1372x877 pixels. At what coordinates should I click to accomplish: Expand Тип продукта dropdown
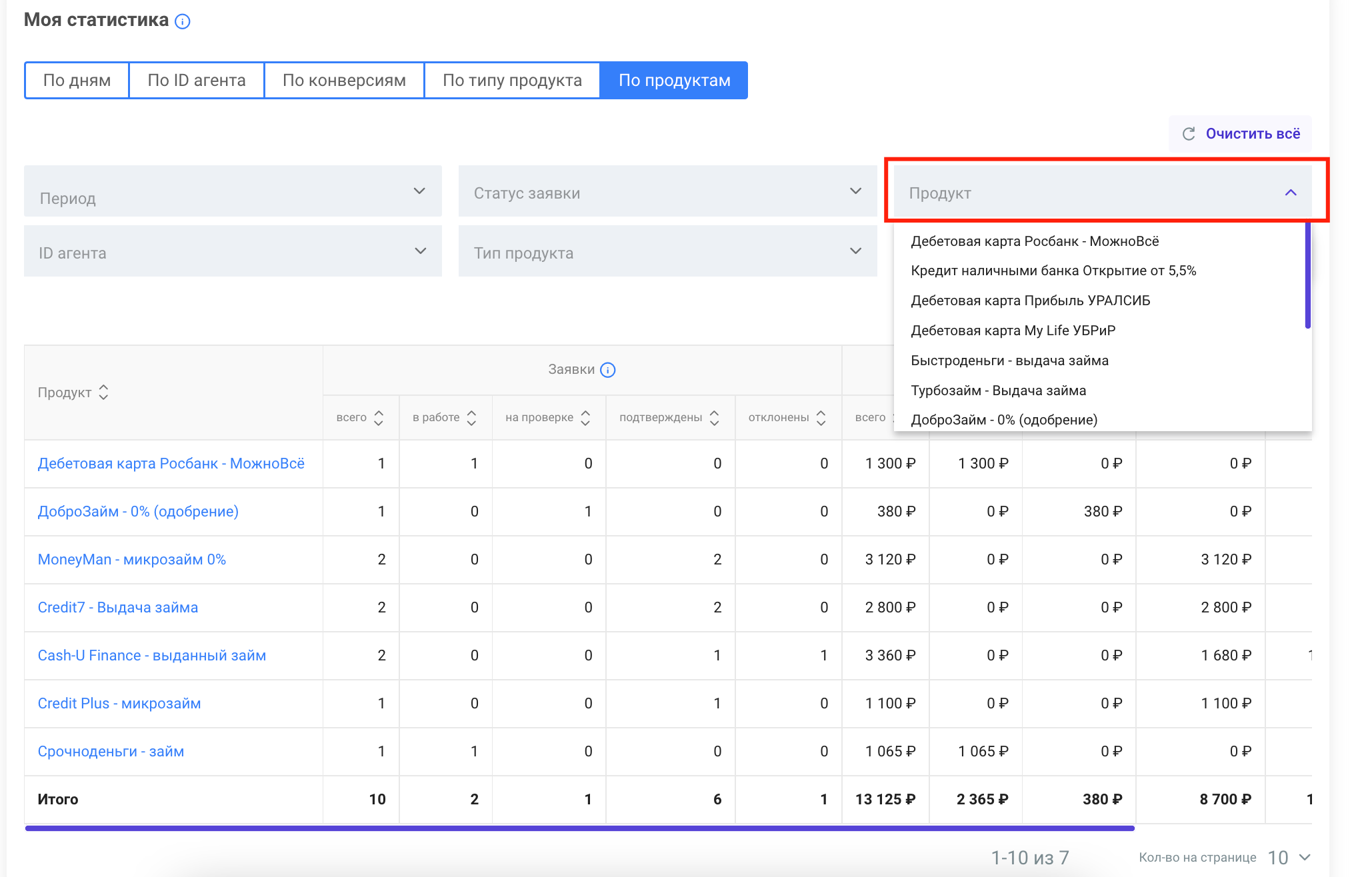point(667,251)
